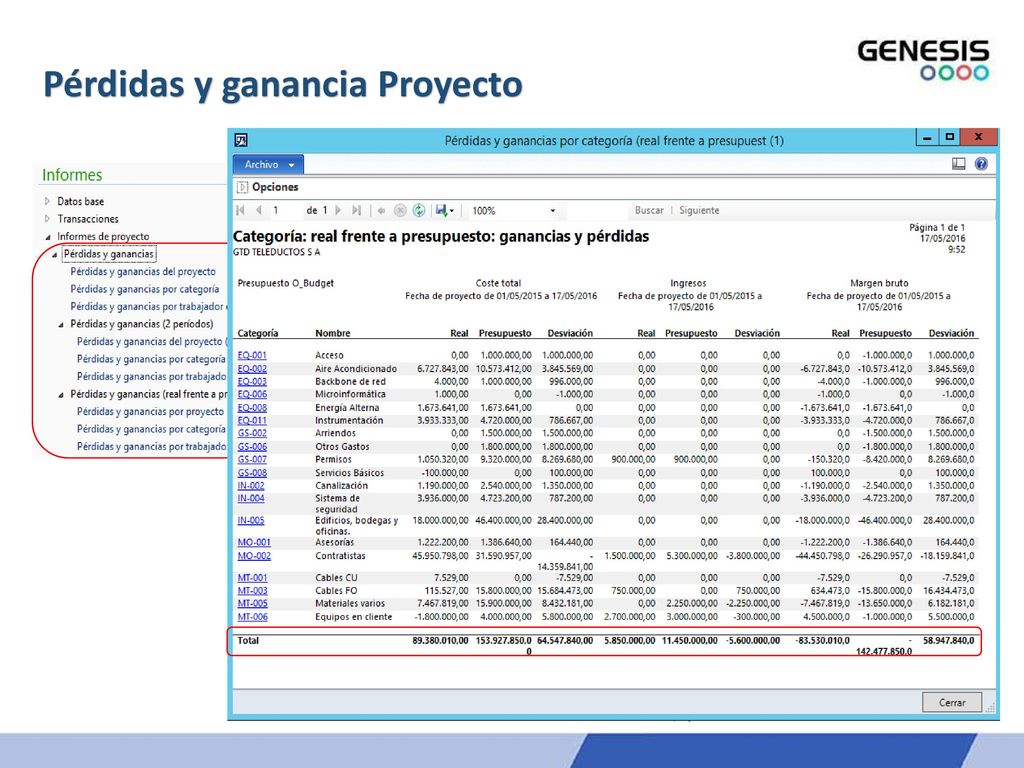Open category link EQ-003
This screenshot has height=768, width=1024.
pos(252,381)
